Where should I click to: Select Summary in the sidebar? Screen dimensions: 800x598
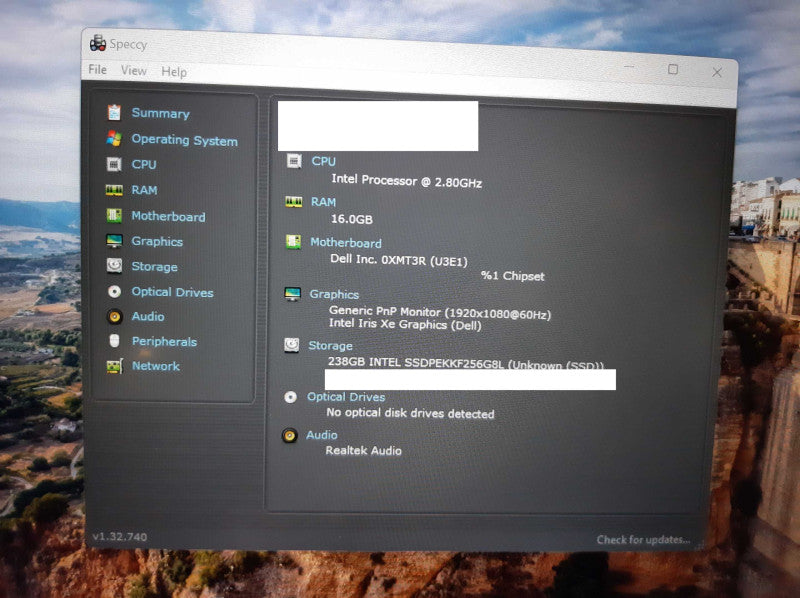(160, 113)
